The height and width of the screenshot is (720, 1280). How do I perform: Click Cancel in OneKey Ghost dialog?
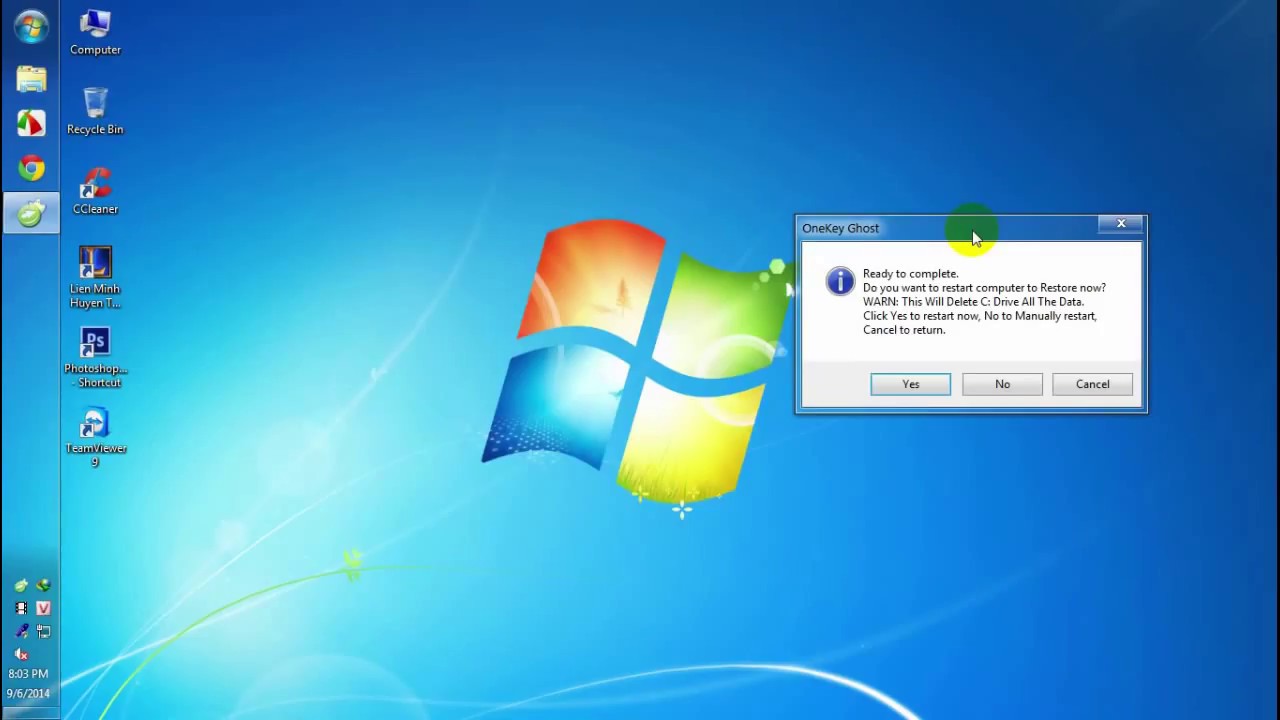(1092, 384)
